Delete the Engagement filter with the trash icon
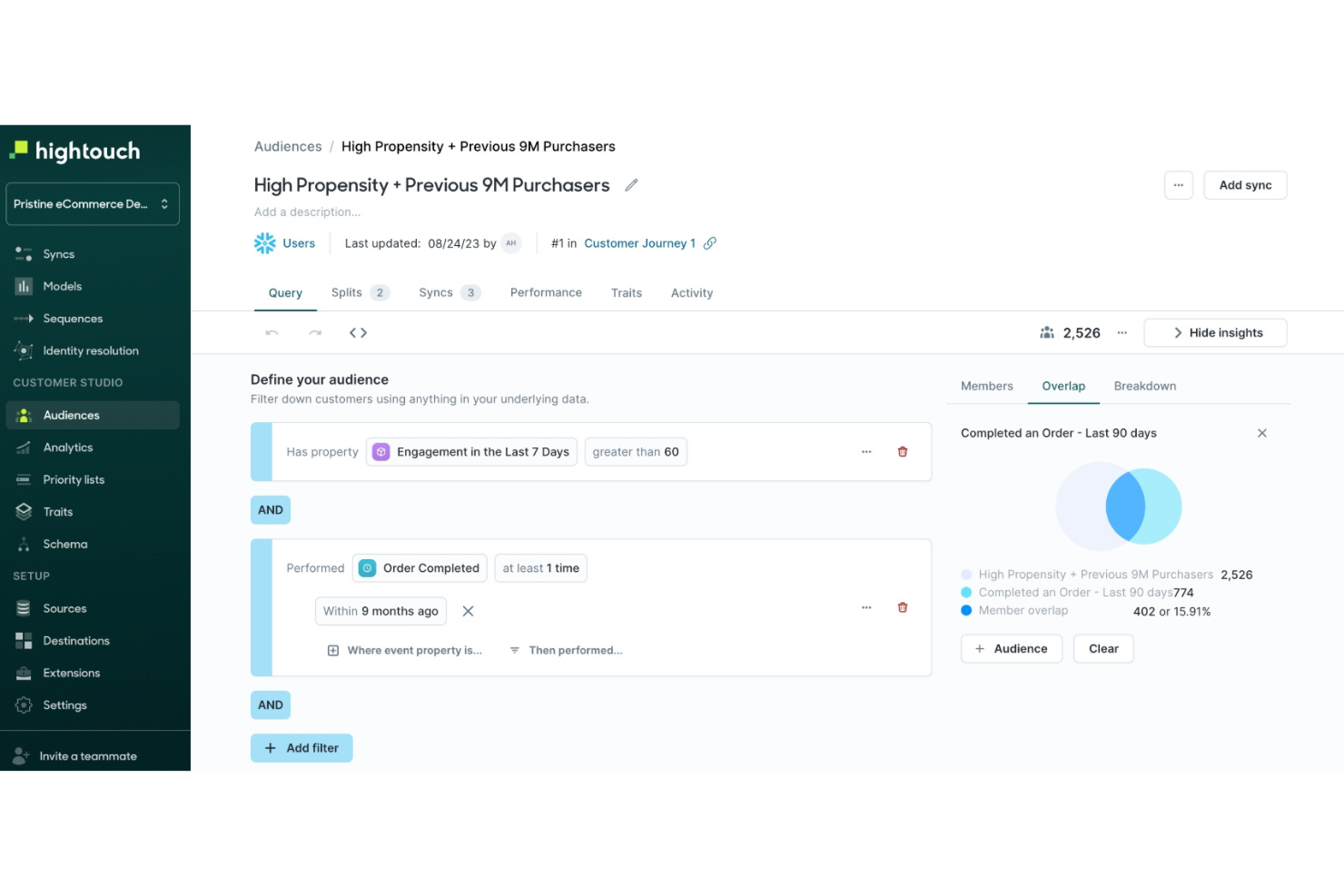Screen dimensions: 1344x896 point(902,451)
